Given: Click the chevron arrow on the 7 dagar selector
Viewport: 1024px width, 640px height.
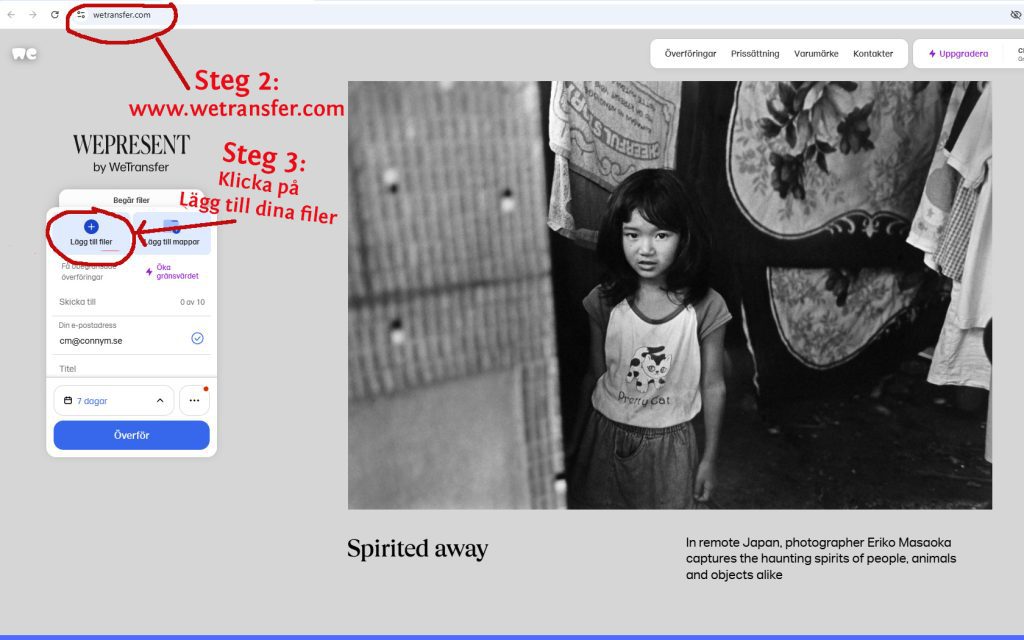Looking at the screenshot, I should click(160, 401).
